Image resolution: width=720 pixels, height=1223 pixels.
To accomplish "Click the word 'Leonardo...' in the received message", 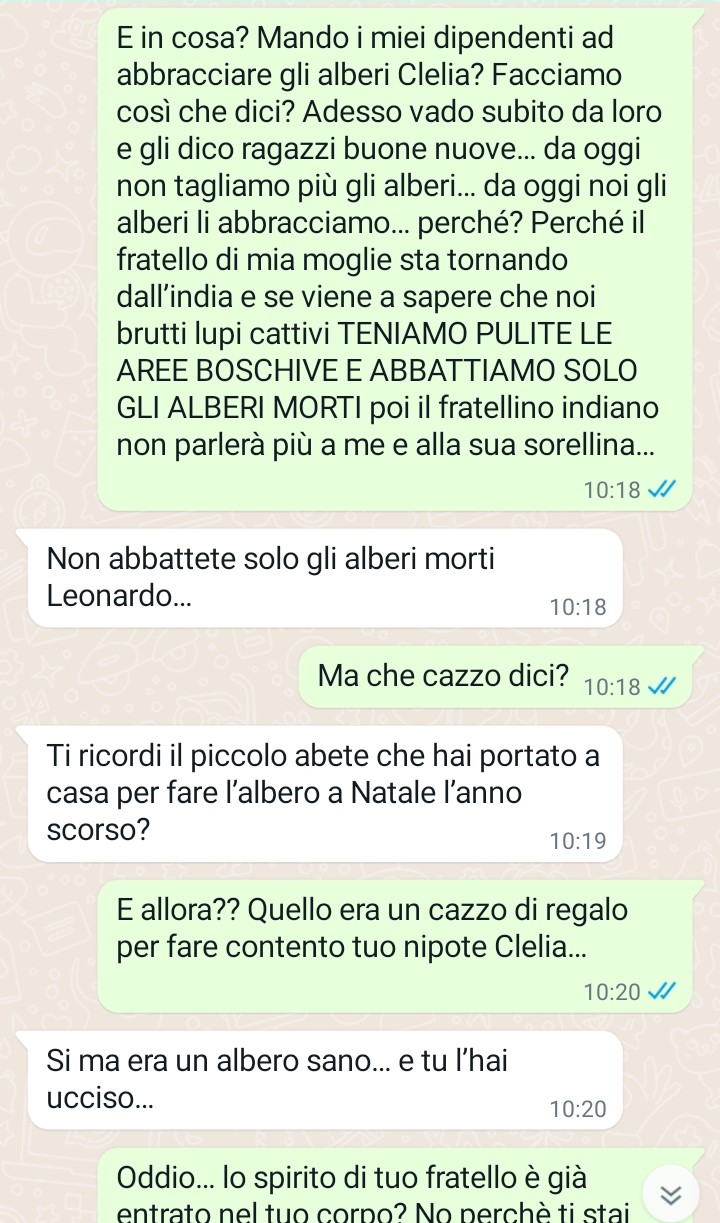I will coord(121,597).
